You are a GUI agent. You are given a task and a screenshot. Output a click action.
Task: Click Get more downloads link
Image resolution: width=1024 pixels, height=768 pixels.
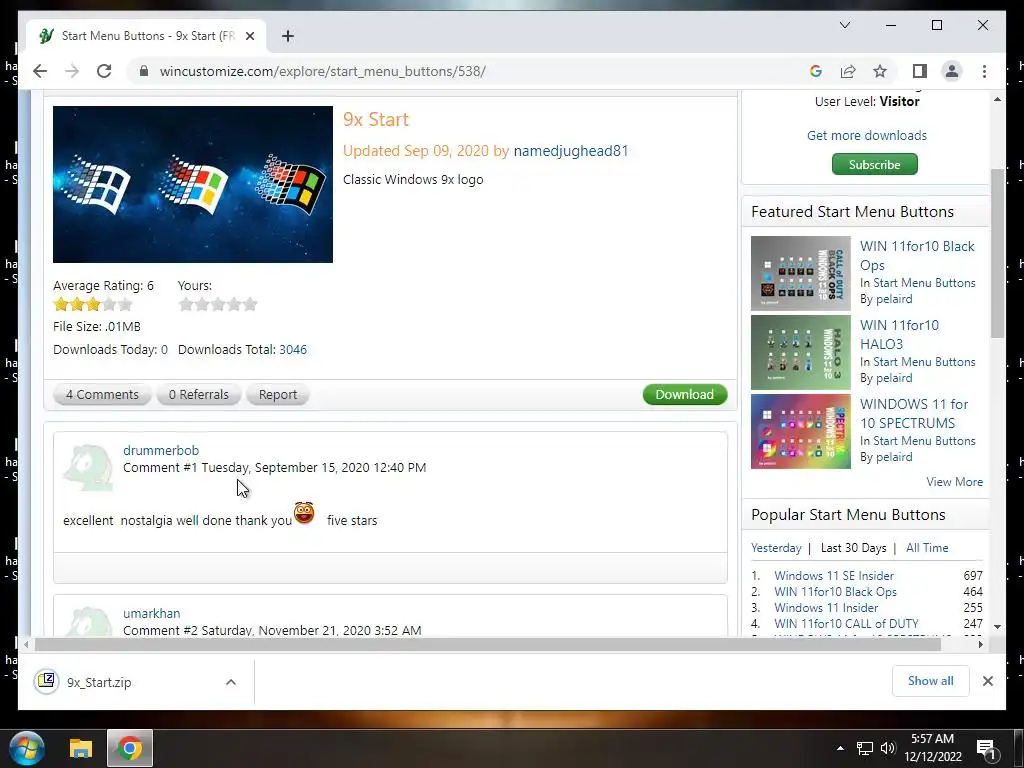[x=867, y=135]
